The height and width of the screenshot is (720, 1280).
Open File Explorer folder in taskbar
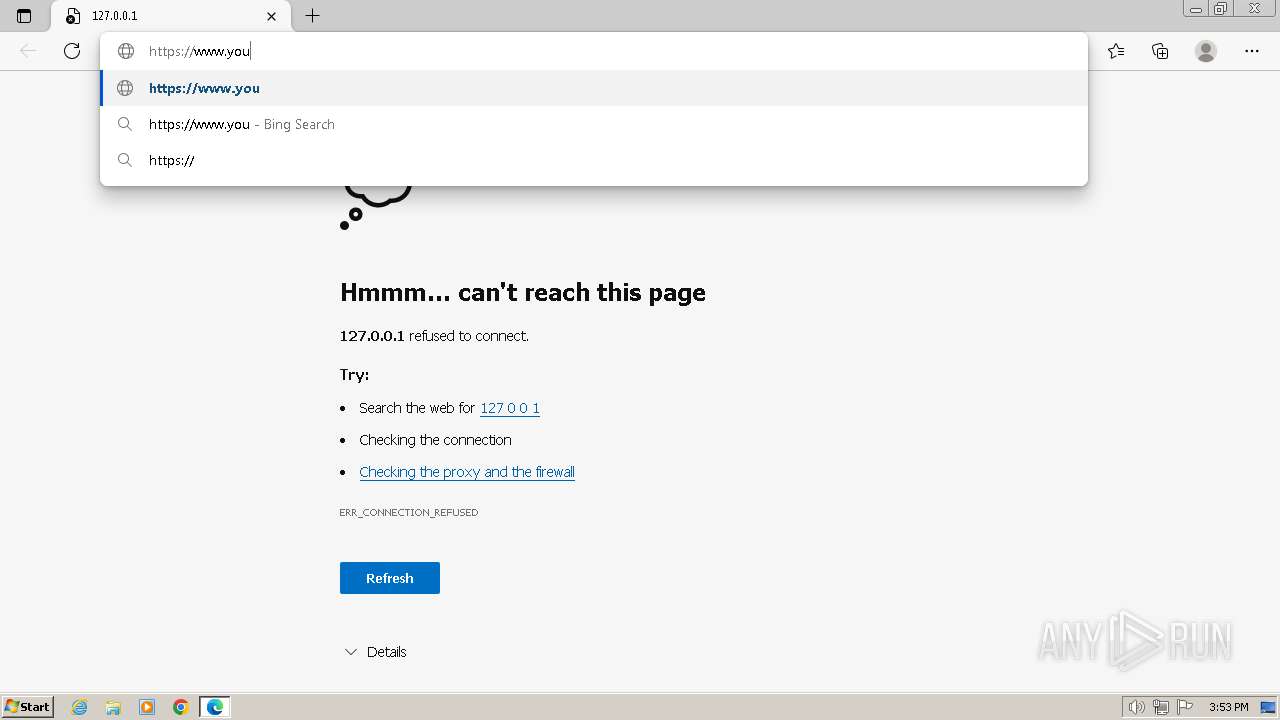click(113, 707)
